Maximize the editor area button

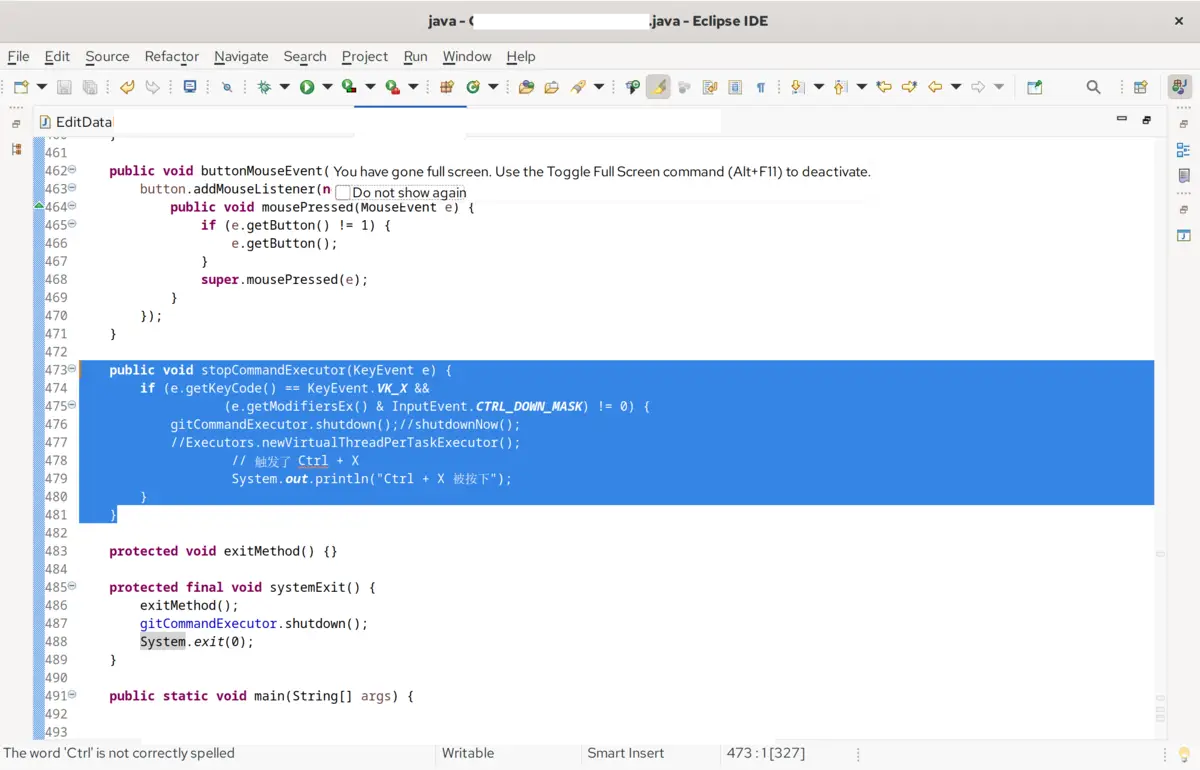[x=1146, y=120]
